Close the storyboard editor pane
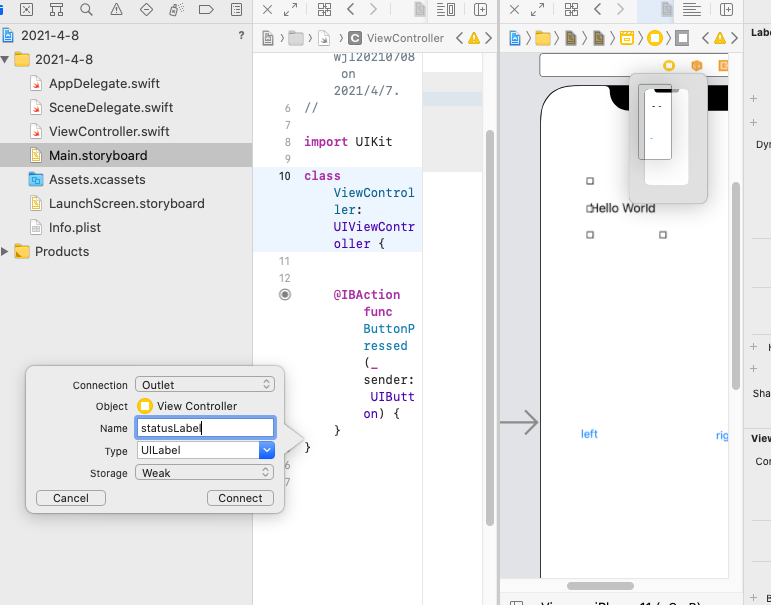This screenshot has height=605, width=771. click(x=514, y=9)
